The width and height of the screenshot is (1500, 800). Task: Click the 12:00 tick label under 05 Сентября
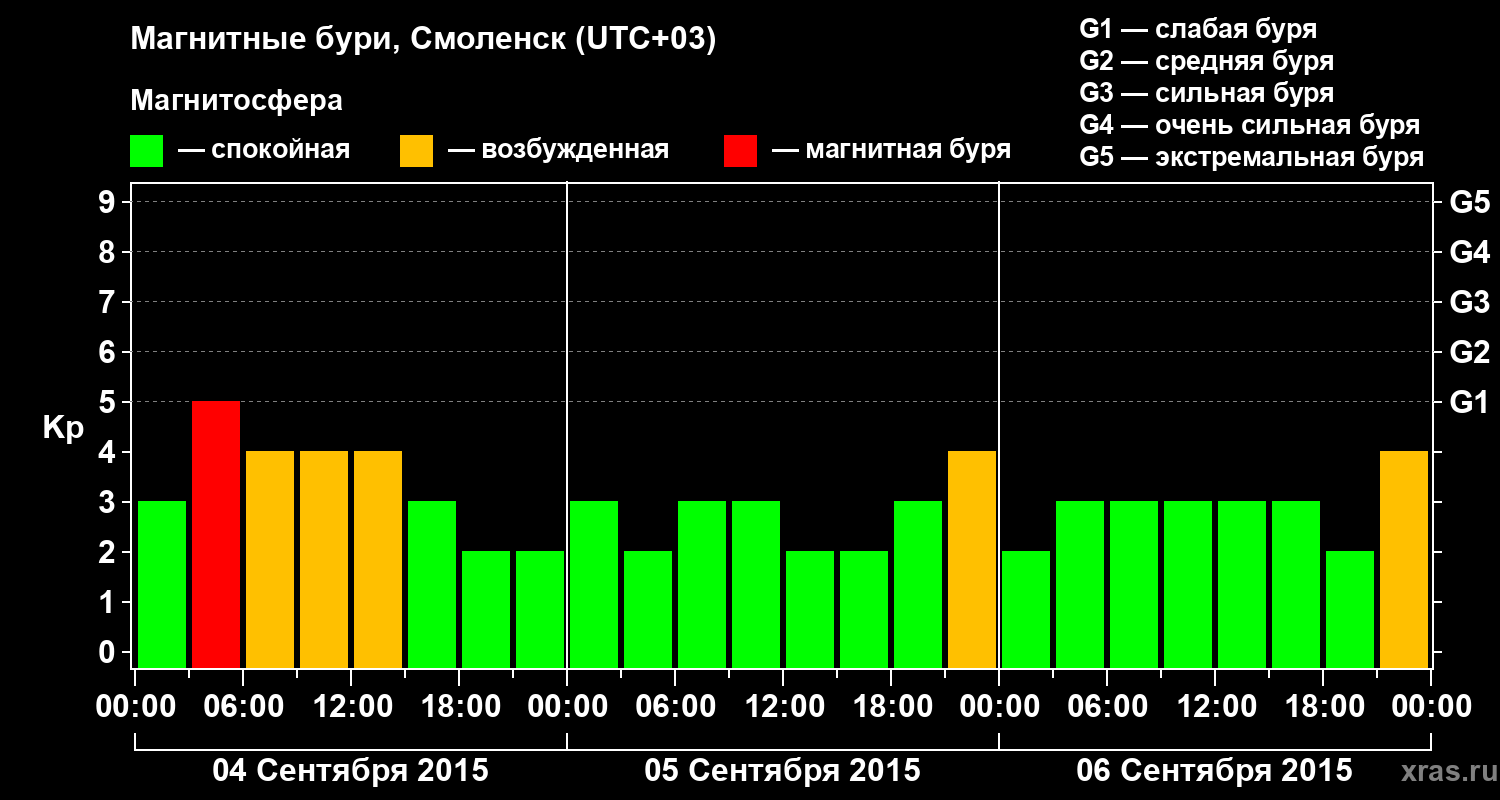(x=783, y=706)
